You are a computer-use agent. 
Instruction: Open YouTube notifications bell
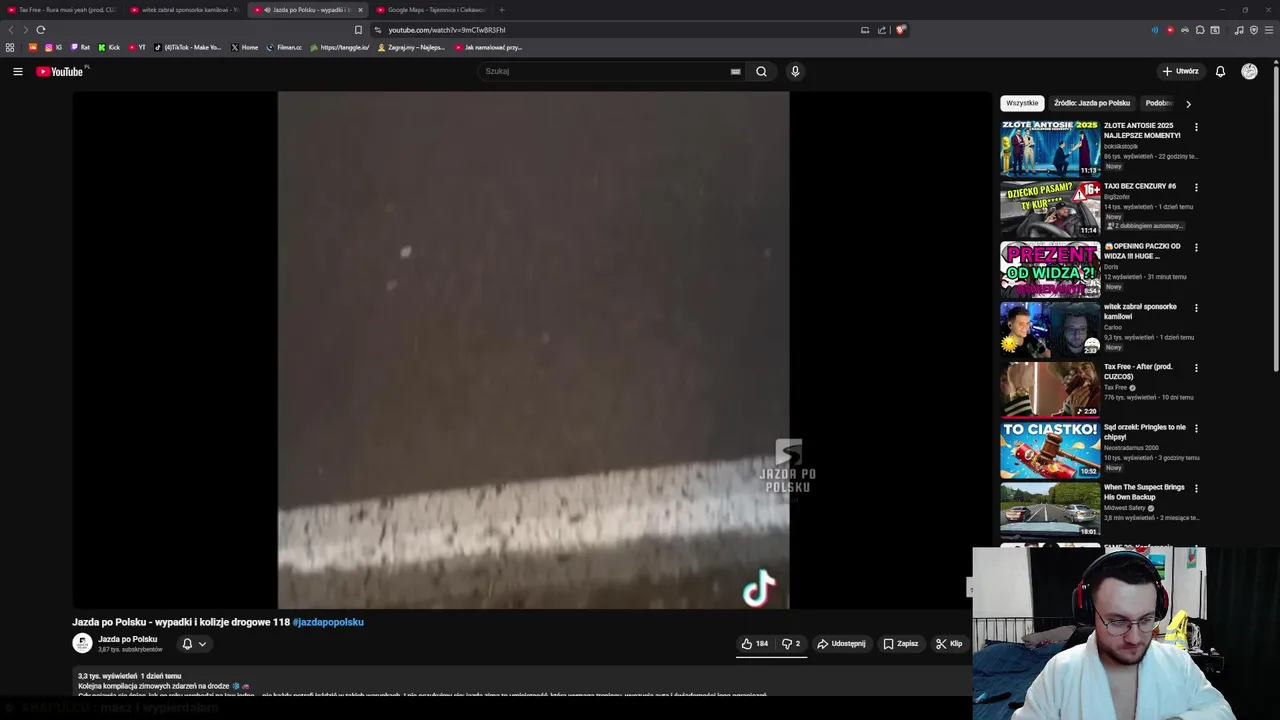point(1220,71)
